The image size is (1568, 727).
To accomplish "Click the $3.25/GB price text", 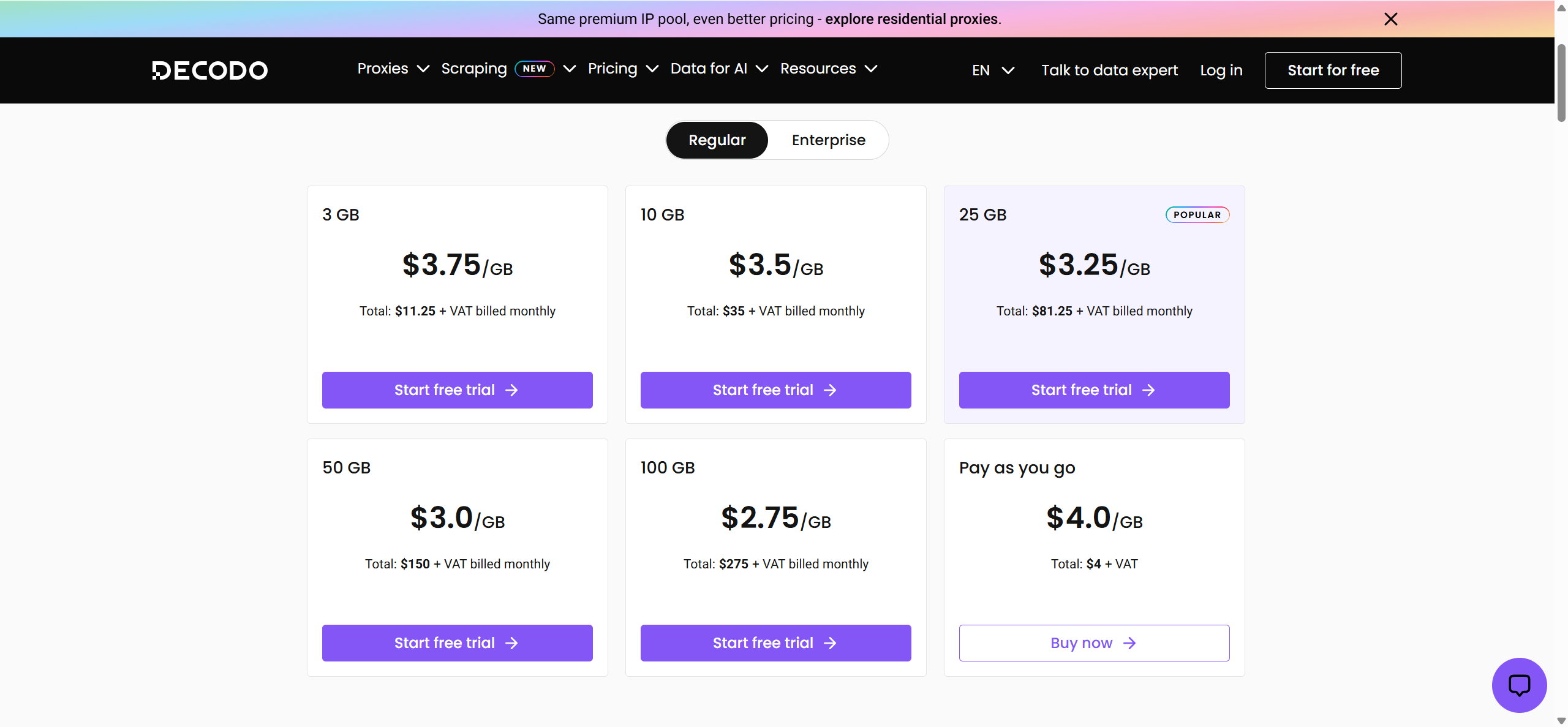I will coord(1094,265).
